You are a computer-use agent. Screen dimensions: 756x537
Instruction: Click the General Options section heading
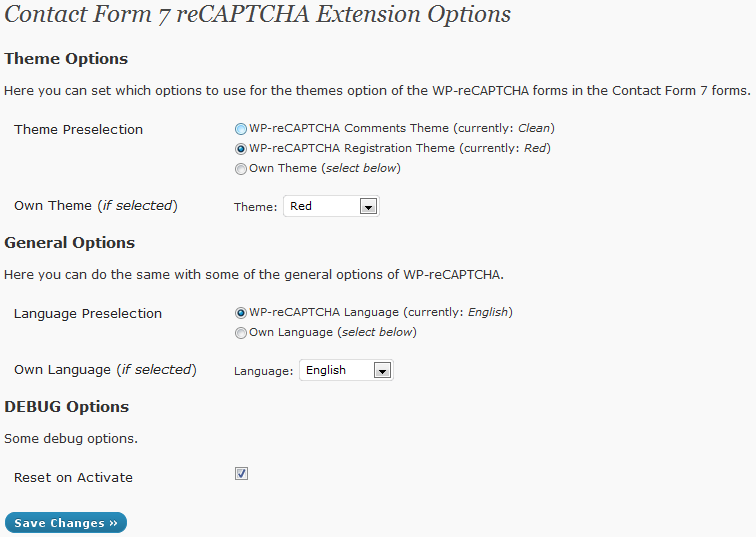tap(70, 243)
